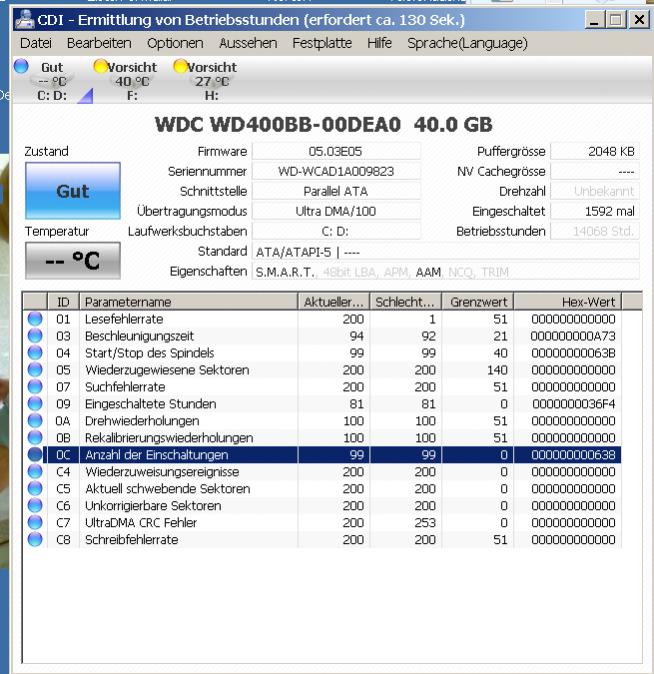Image resolution: width=654 pixels, height=674 pixels.
Task: Click status icon of Anzahl der Einschaltungen row
Action: [35, 455]
